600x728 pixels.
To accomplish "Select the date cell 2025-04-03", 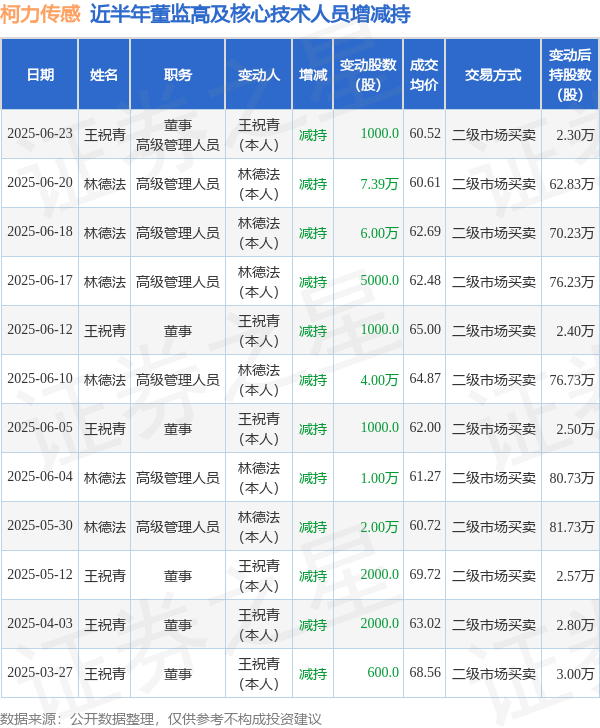I will click(x=40, y=624).
